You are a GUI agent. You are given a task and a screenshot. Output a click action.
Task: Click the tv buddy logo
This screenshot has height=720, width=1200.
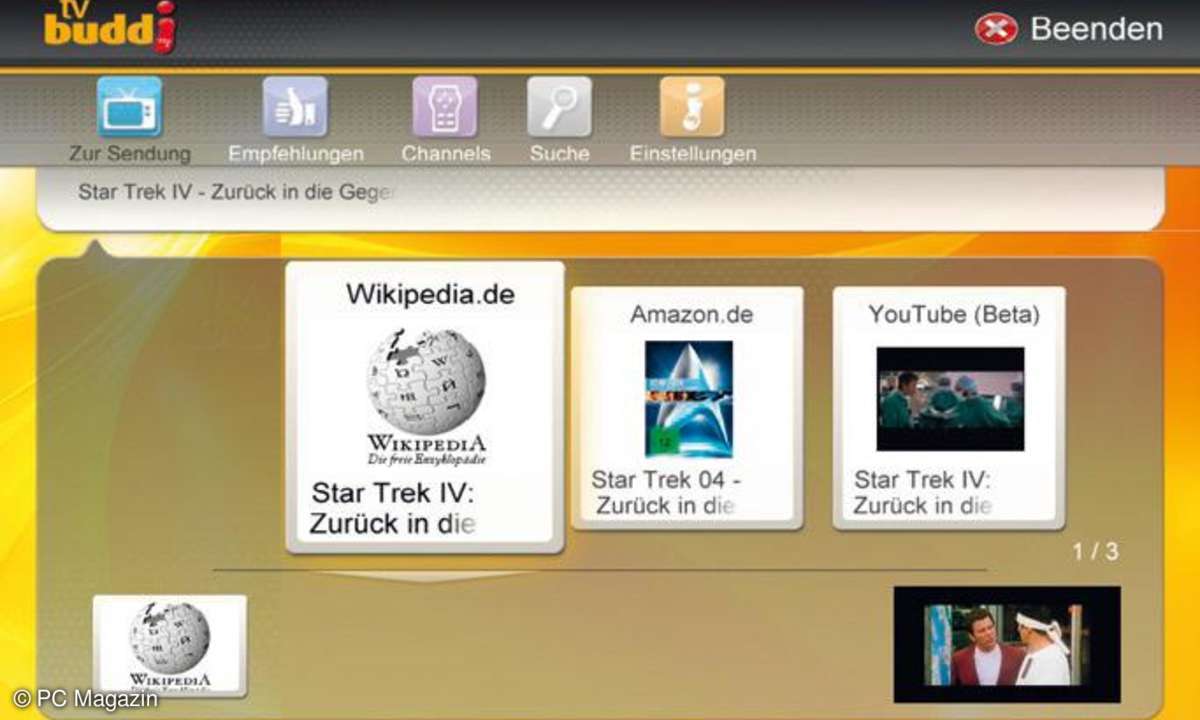(110, 26)
